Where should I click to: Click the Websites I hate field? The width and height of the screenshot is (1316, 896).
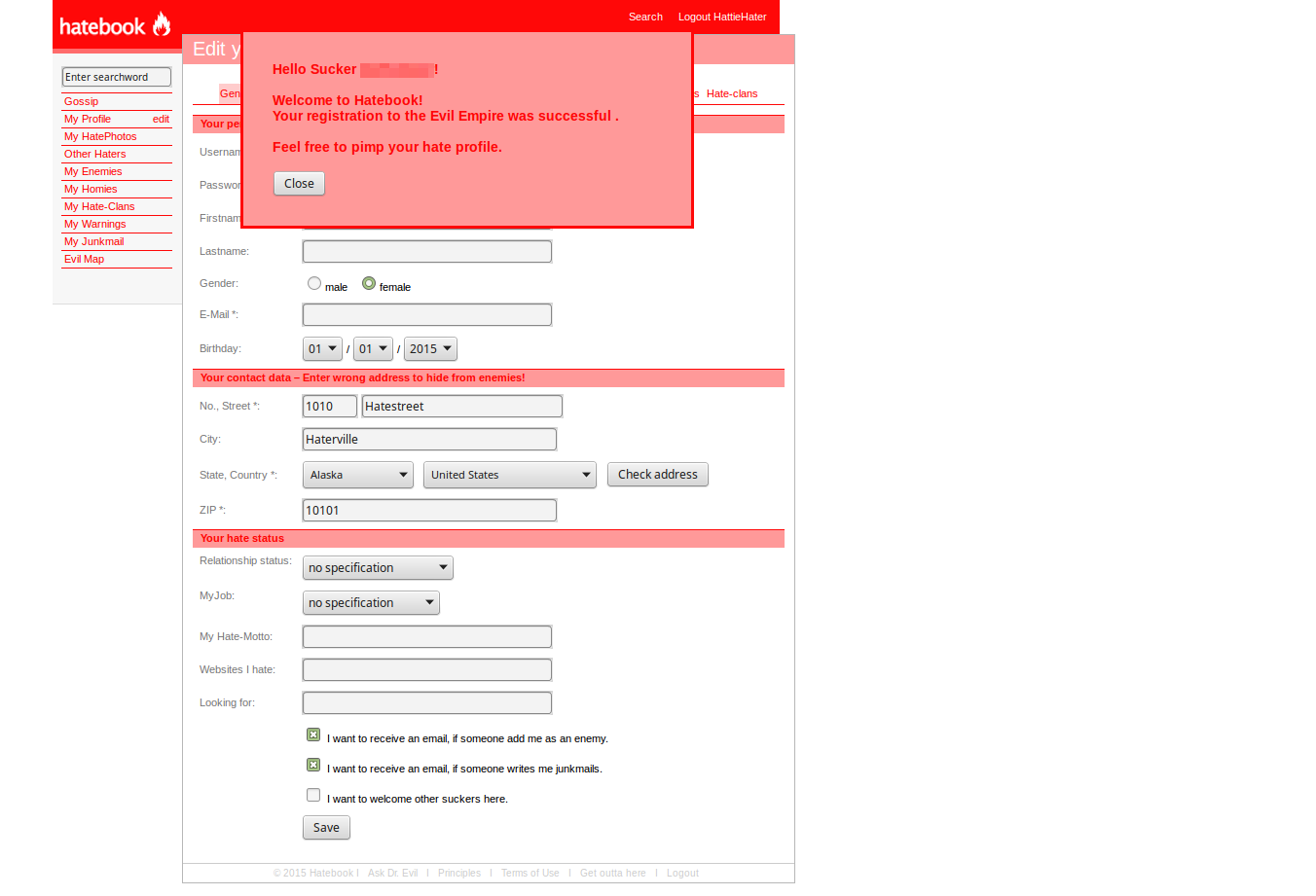[427, 669]
